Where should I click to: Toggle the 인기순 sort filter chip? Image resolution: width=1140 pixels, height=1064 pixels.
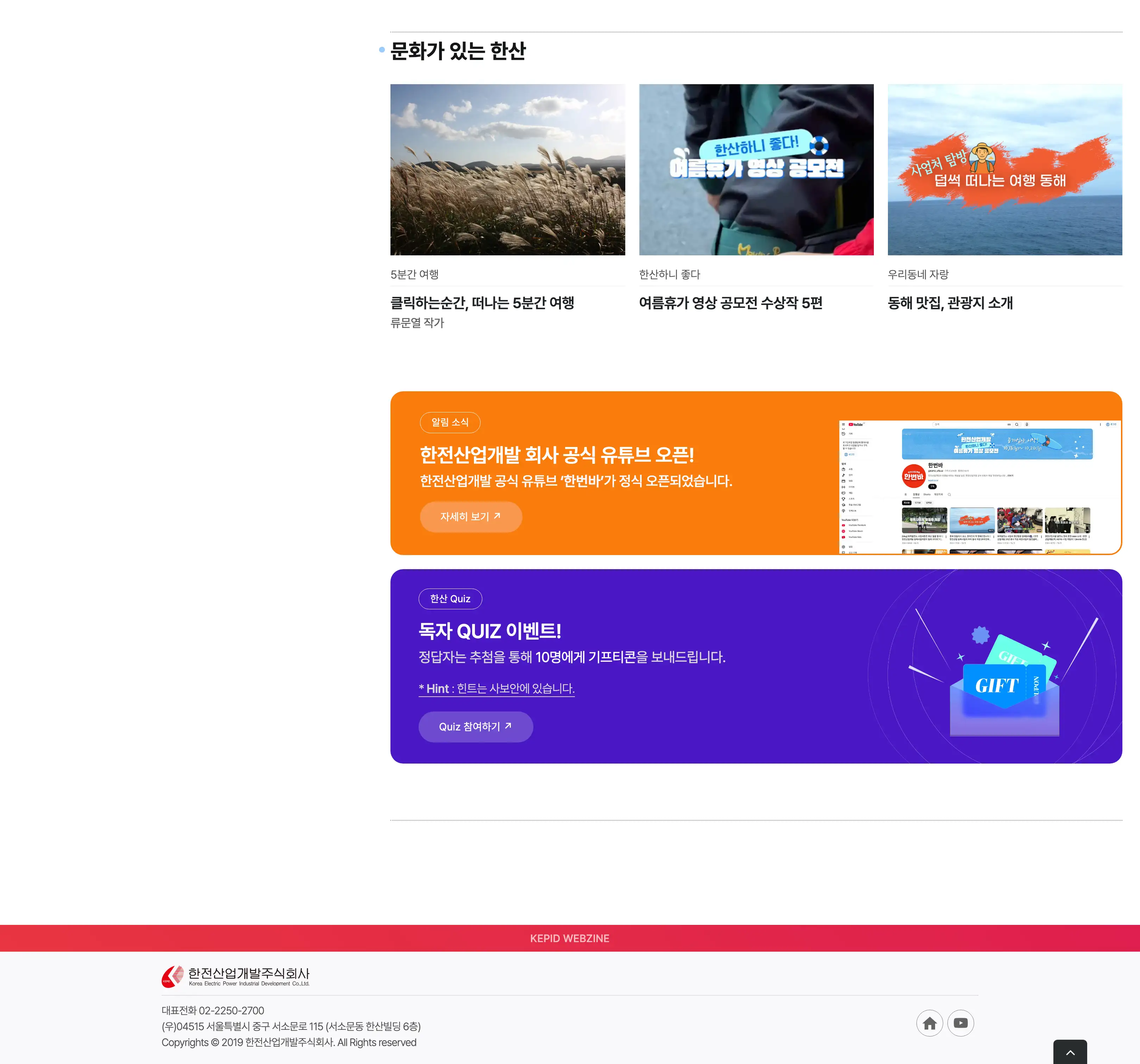click(917, 503)
